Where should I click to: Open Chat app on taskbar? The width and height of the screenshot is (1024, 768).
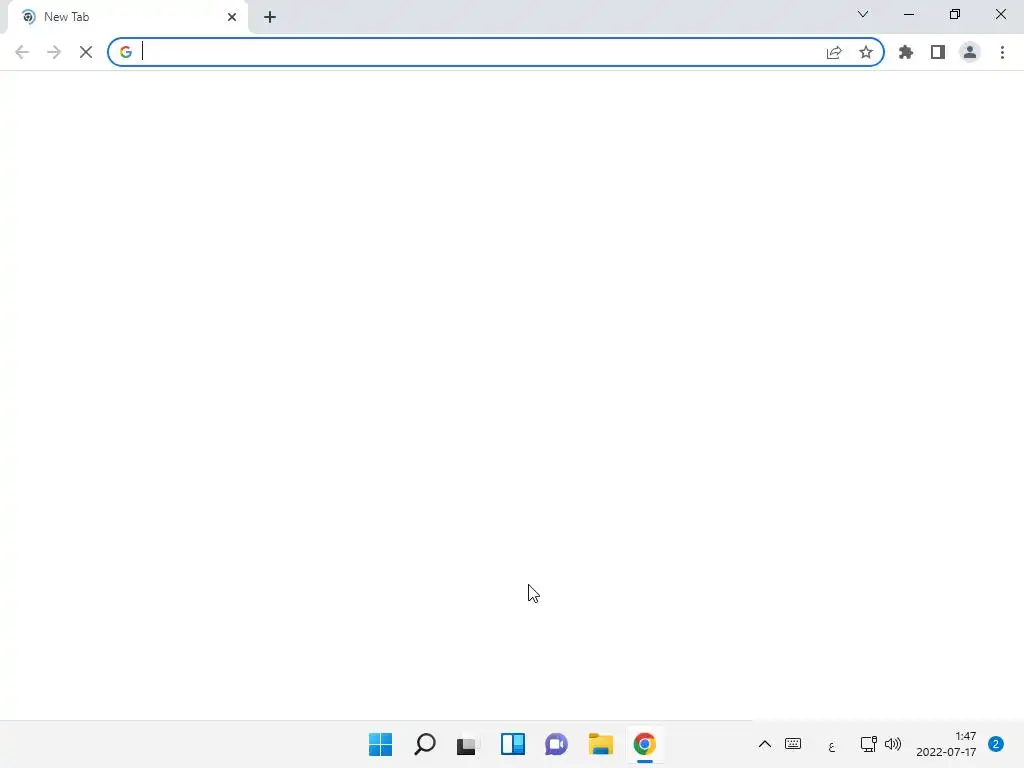click(556, 744)
